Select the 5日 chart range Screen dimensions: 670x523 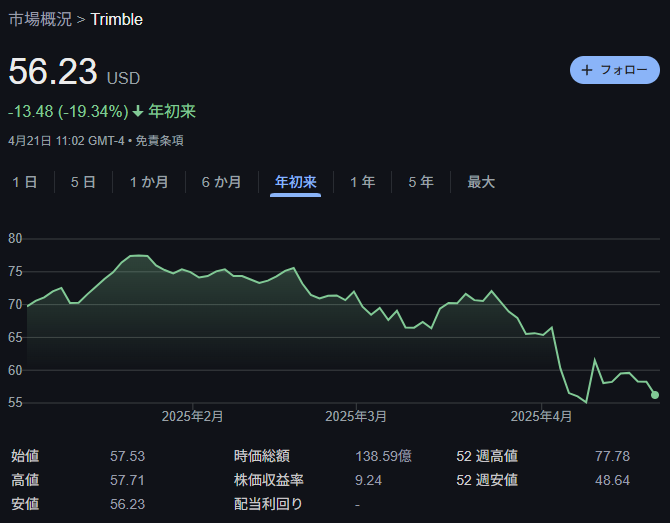pos(83,182)
